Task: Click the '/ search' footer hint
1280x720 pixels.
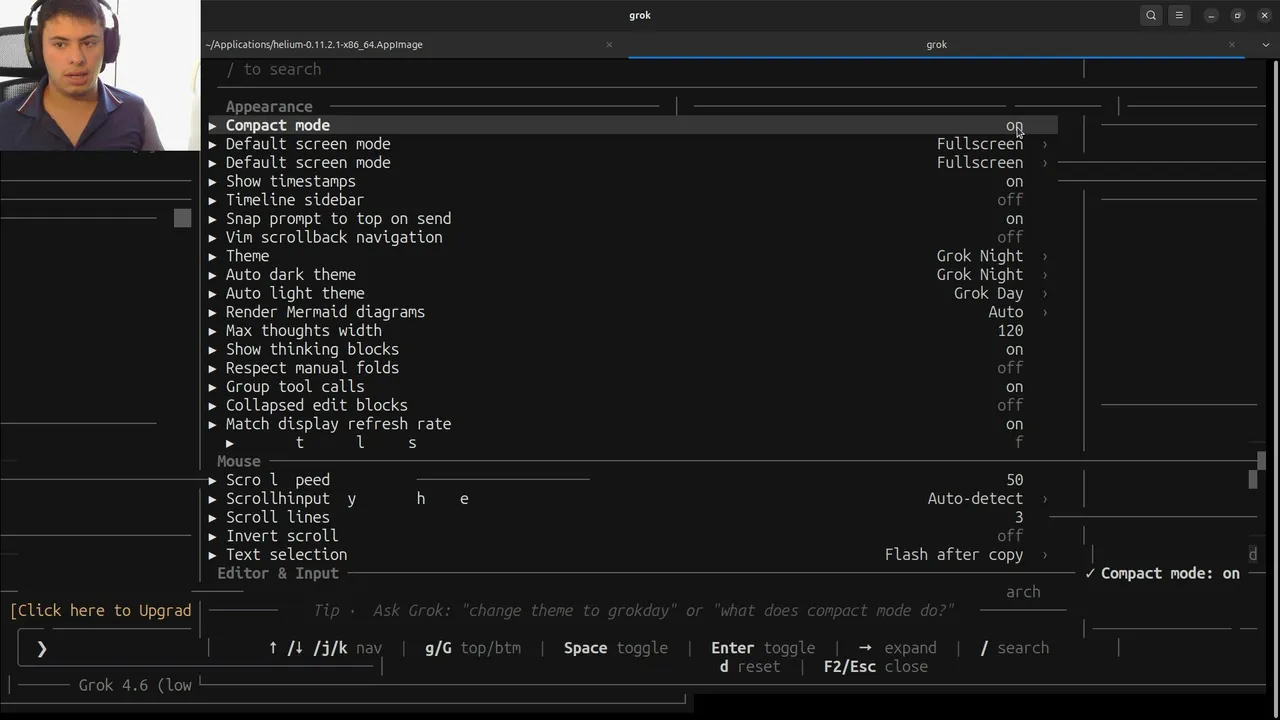Action: coord(1014,648)
